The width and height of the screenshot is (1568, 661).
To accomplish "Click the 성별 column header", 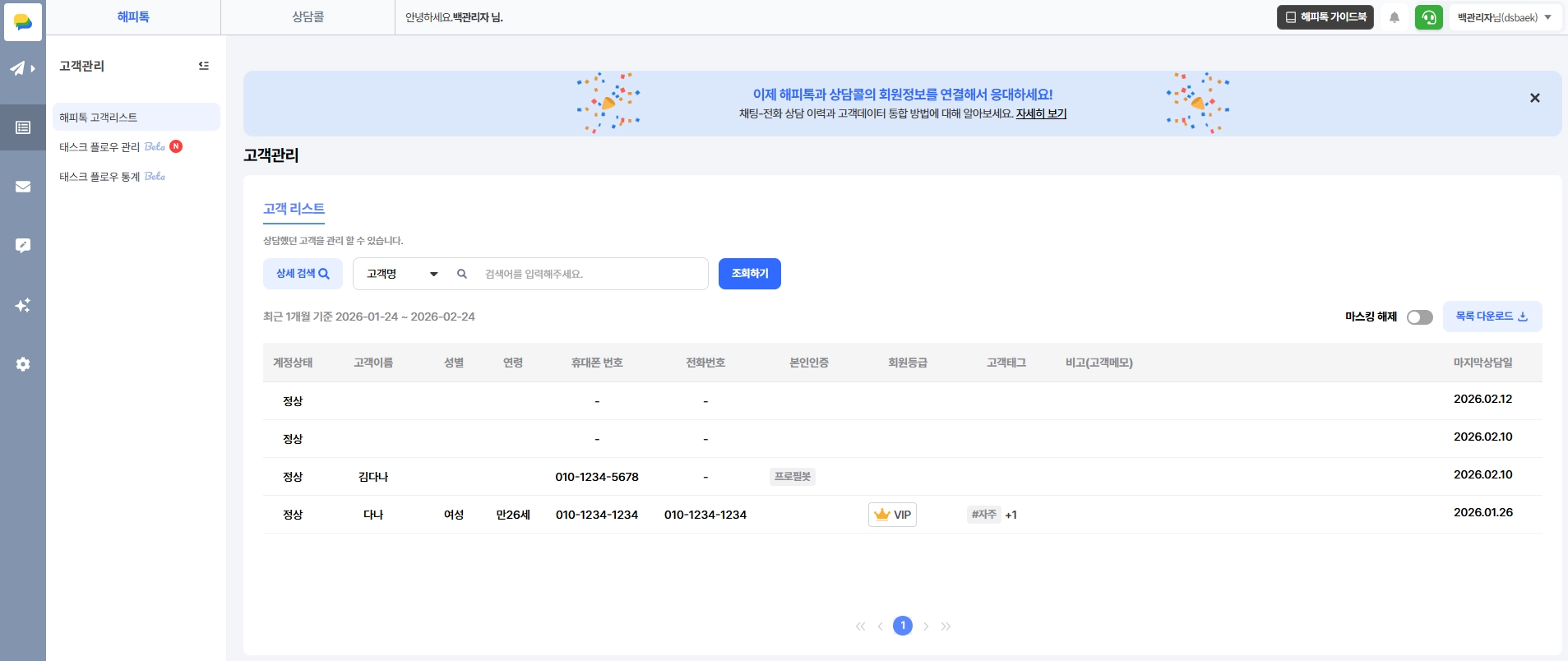I will point(454,363).
